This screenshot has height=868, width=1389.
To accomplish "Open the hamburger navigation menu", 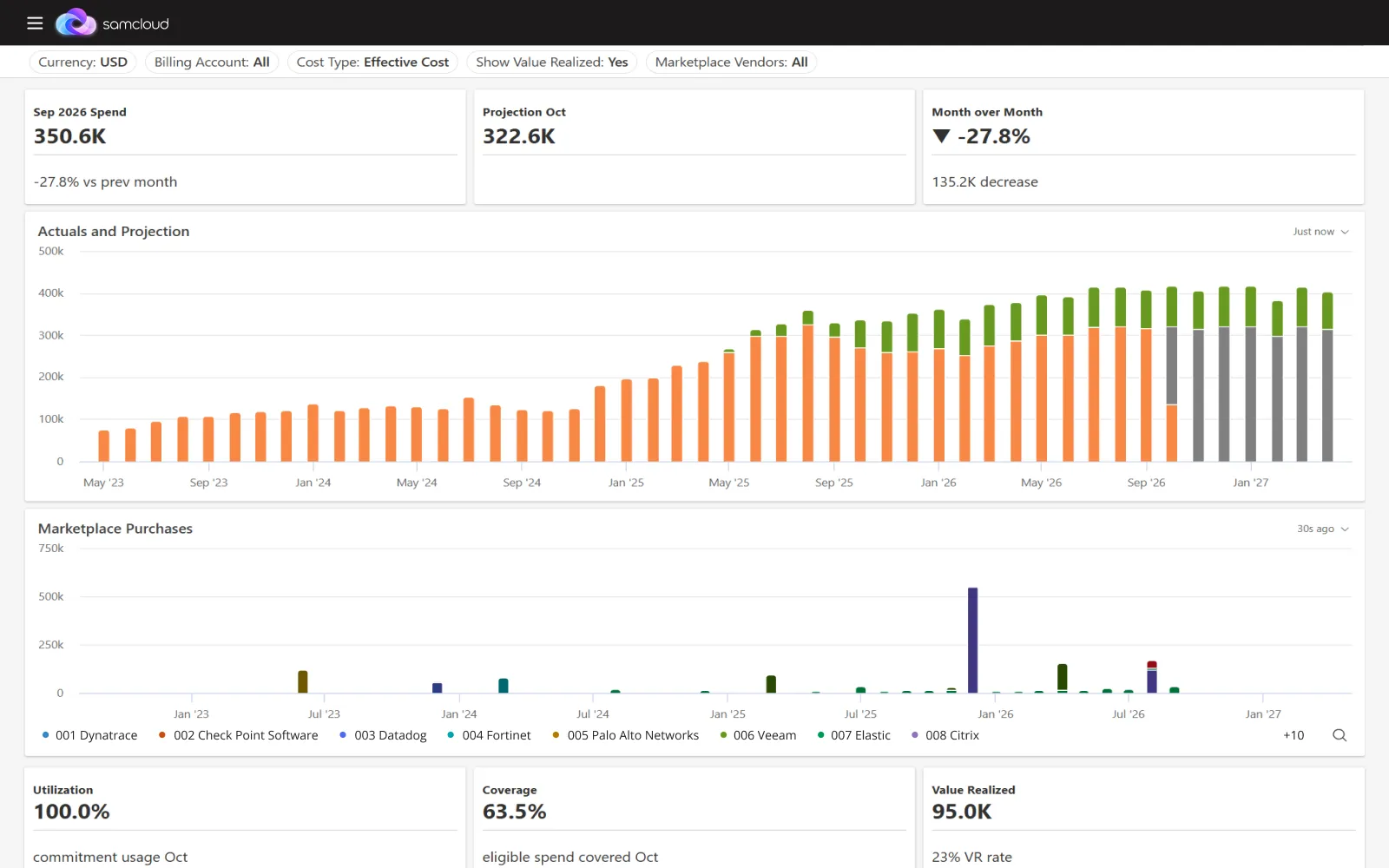I will [35, 23].
